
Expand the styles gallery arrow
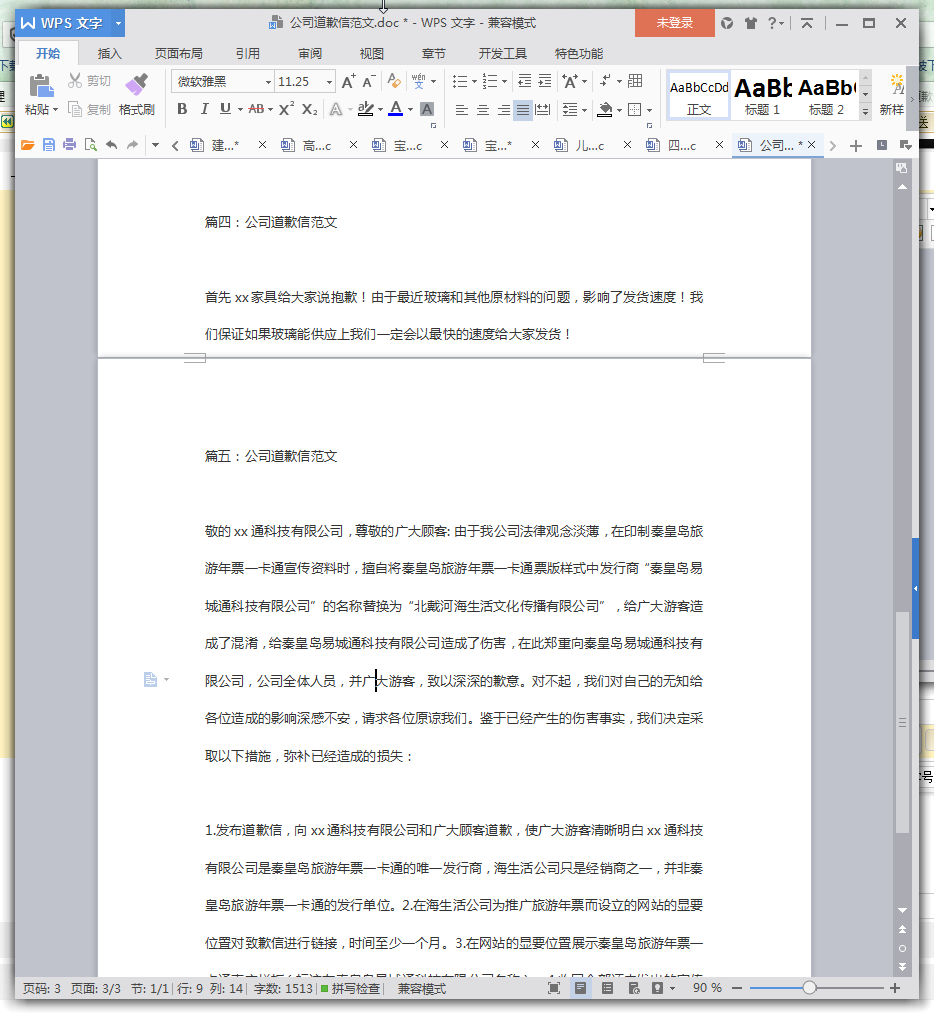click(x=865, y=112)
